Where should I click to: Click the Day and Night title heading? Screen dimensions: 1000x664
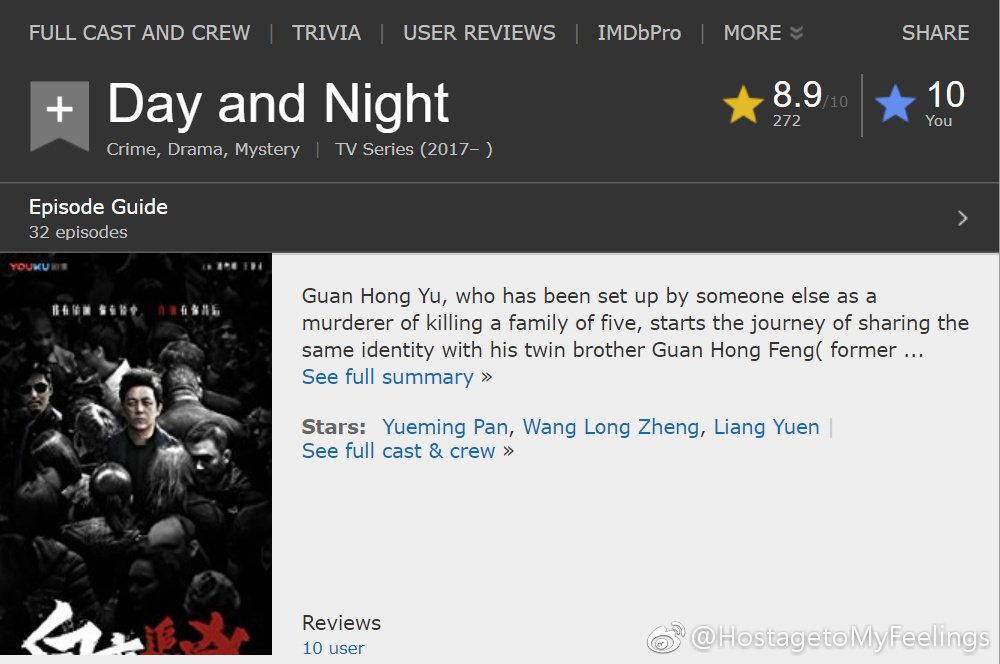click(278, 104)
